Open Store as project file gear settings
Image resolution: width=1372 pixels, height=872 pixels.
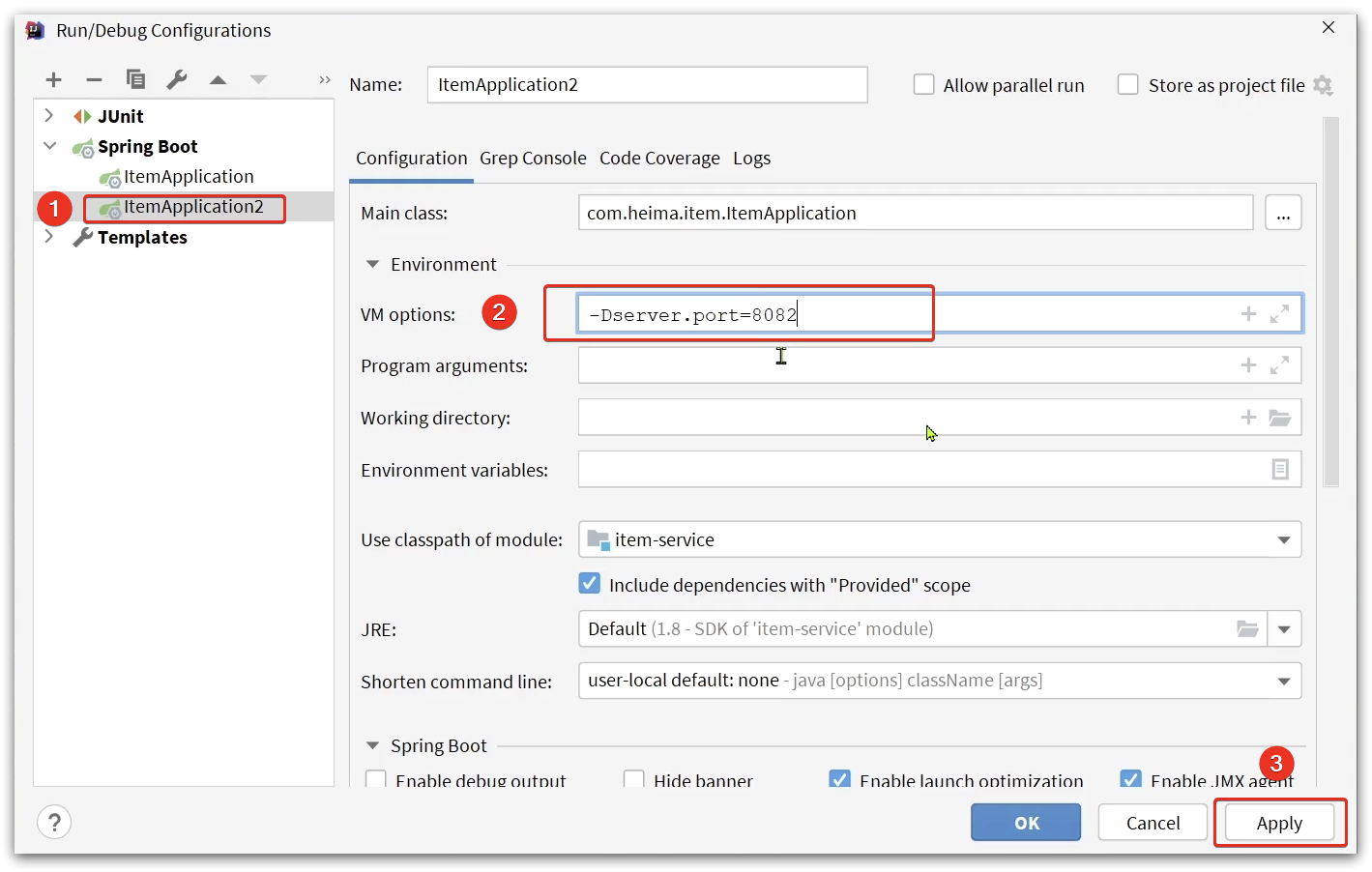point(1323,85)
